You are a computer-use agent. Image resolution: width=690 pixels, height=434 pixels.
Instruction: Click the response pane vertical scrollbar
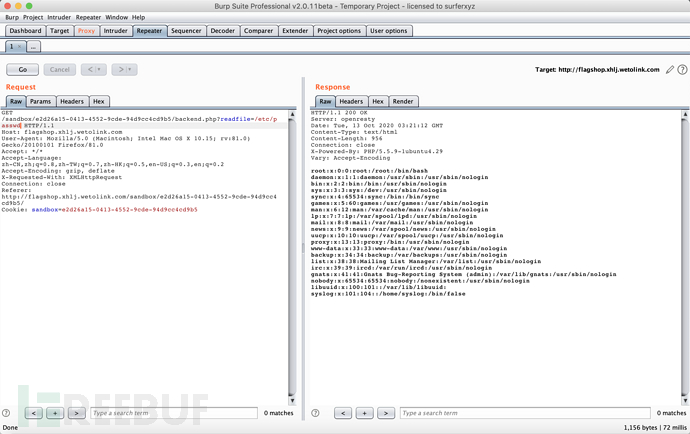pyautogui.click(x=685, y=257)
